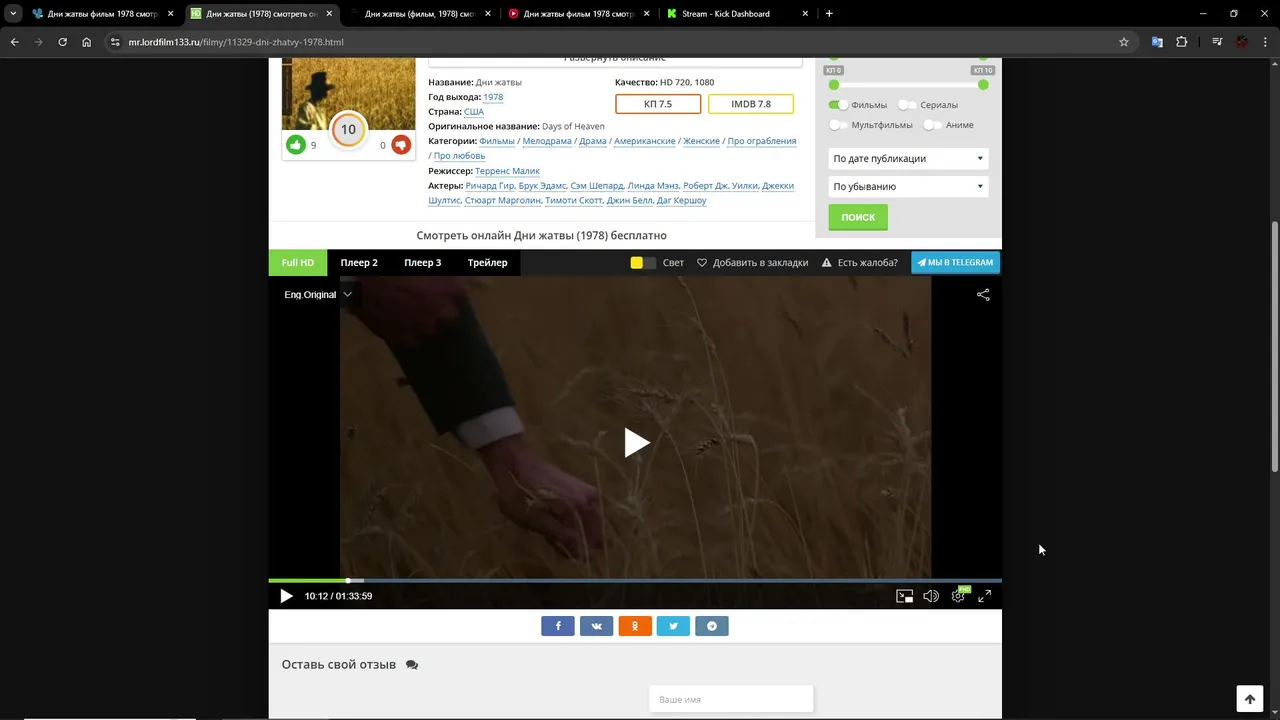Click the browser address bar

[610, 42]
